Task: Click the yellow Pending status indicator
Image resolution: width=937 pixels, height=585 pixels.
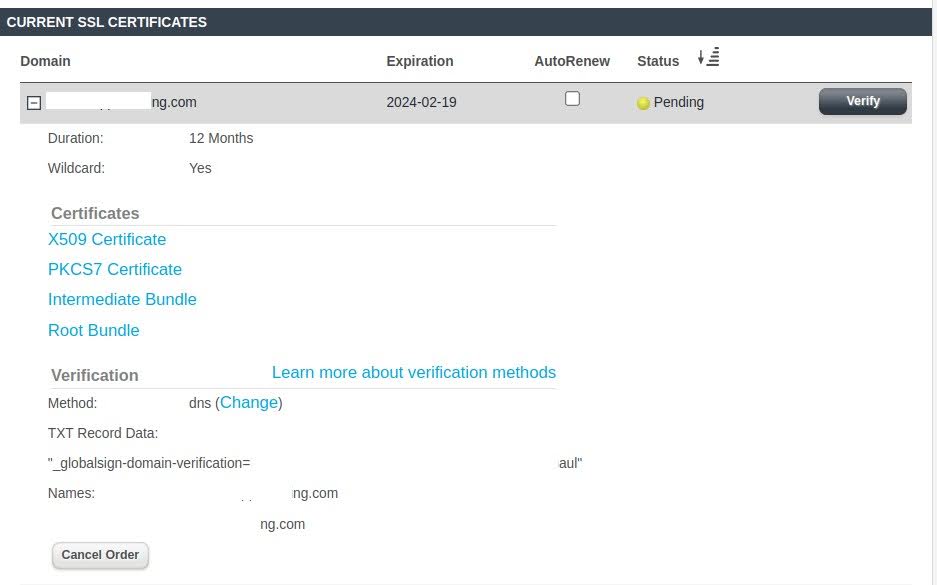Action: click(x=641, y=102)
